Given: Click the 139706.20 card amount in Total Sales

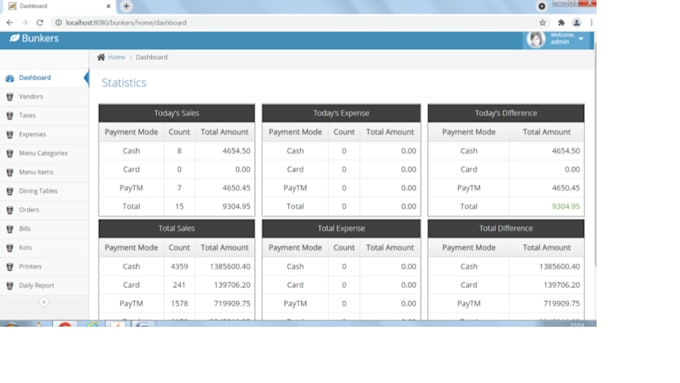Looking at the screenshot, I should [x=232, y=285].
